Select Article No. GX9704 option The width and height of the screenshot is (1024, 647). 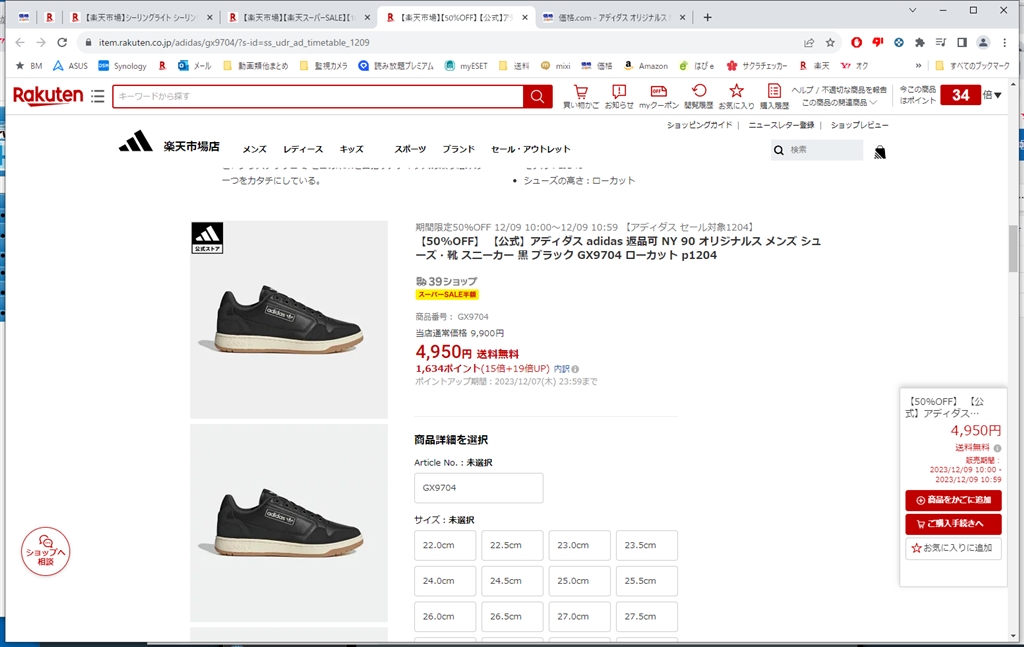(479, 488)
